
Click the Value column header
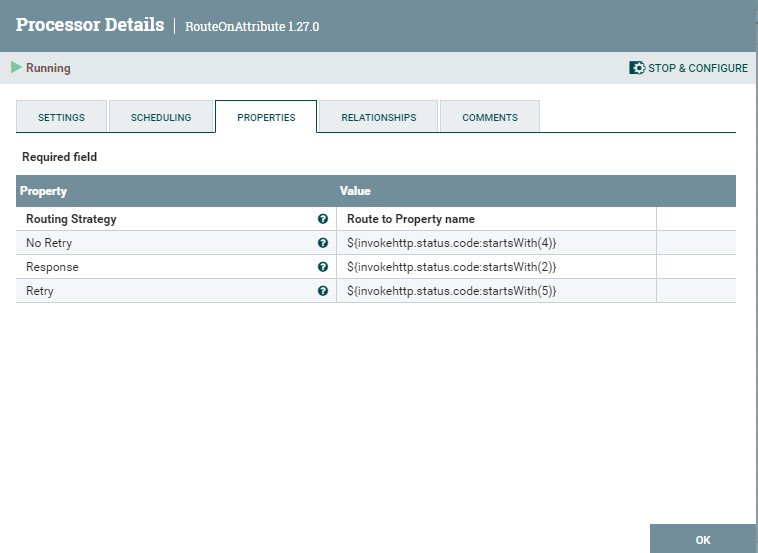[x=355, y=191]
